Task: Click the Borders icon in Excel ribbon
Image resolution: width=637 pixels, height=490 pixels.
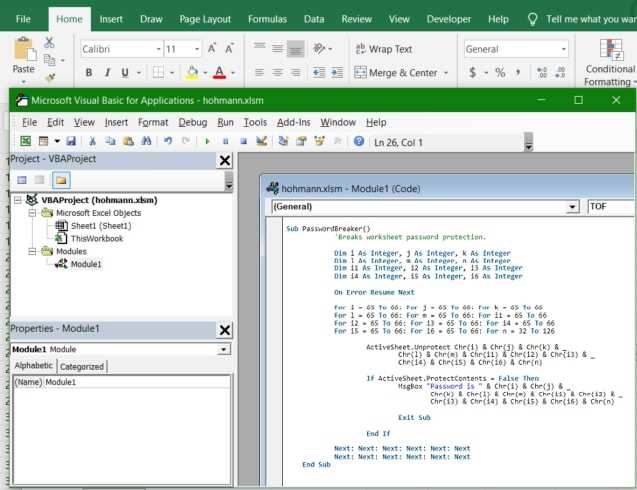Action: pyautogui.click(x=158, y=73)
